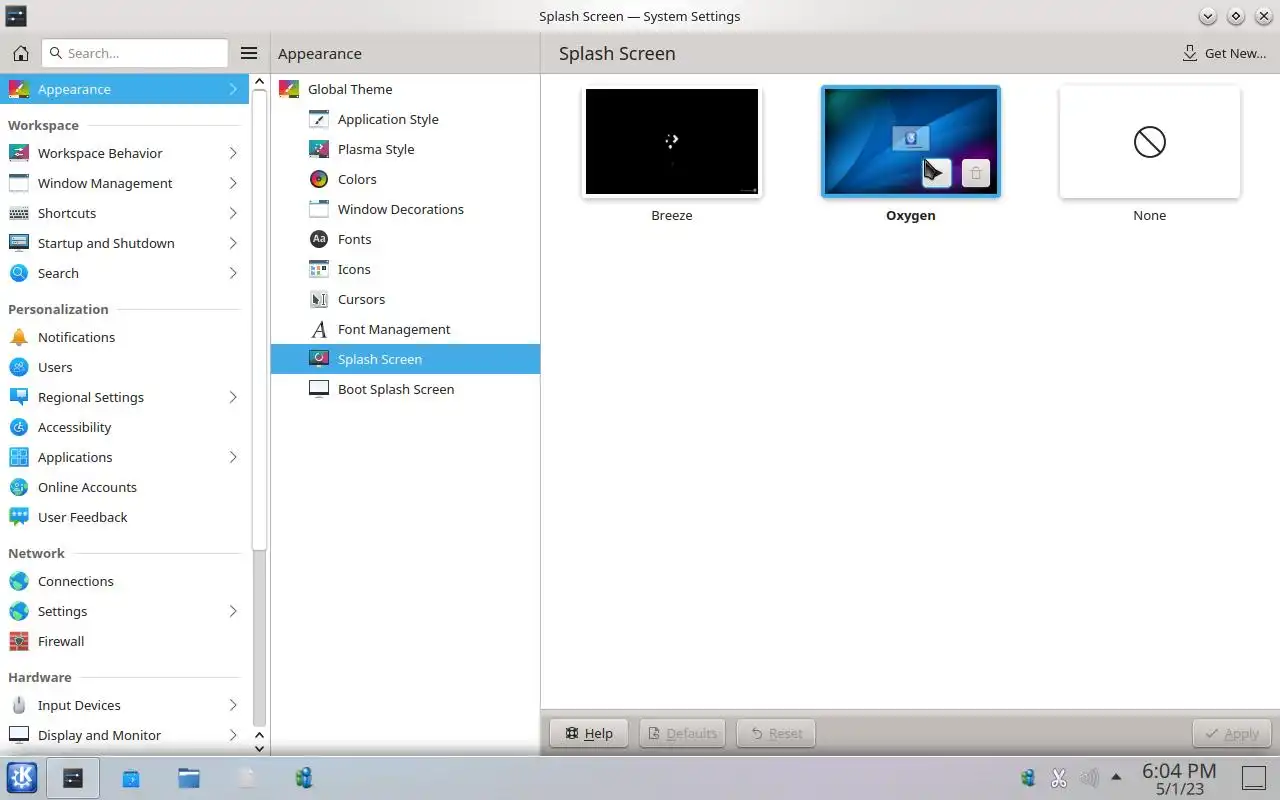Open the KDE application launcher
The height and width of the screenshot is (800, 1280).
pyautogui.click(x=22, y=778)
